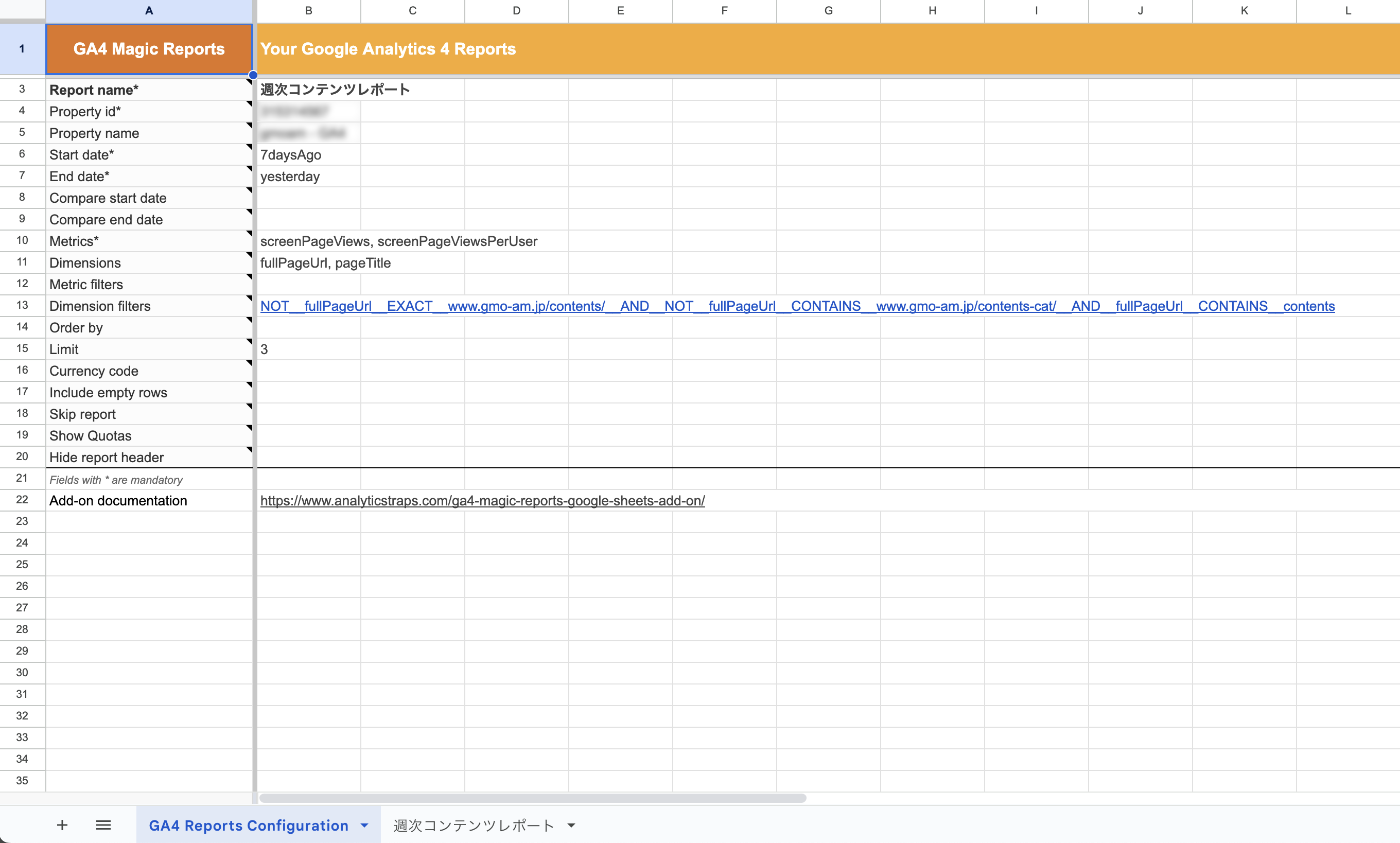Open 週次コンテンツレポート tab dropdown arrow
The image size is (1400, 843).
tap(571, 826)
